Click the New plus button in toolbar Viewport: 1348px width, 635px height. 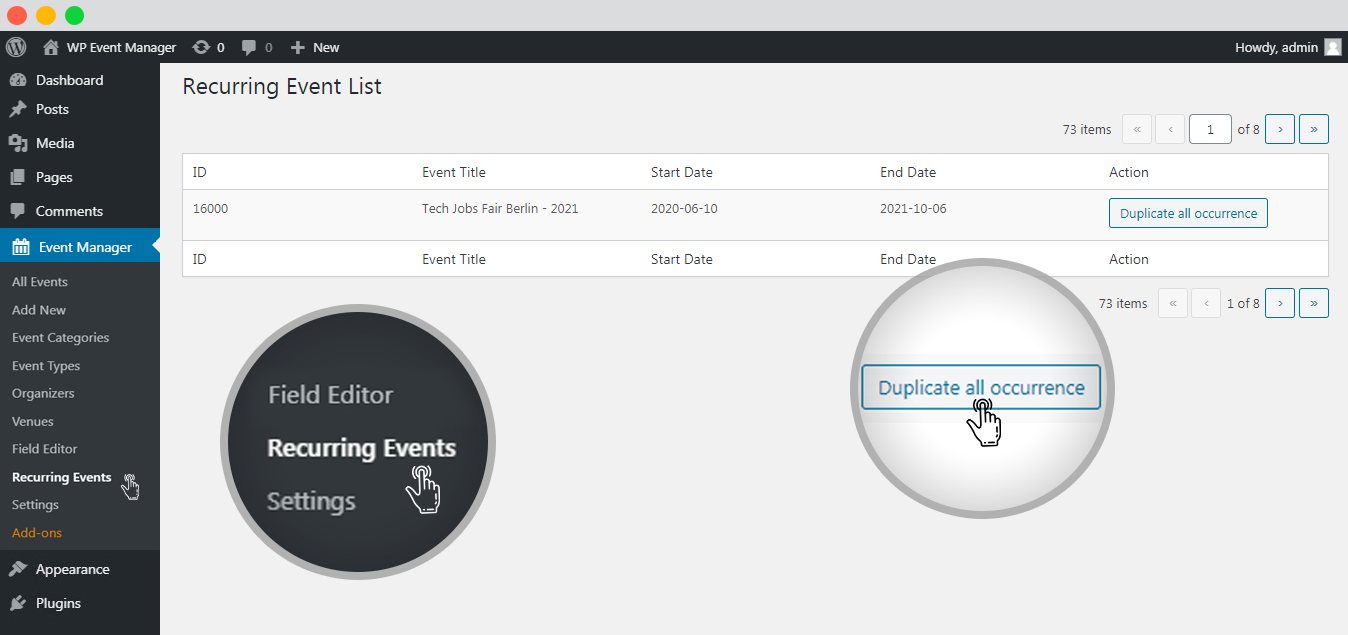[x=315, y=47]
